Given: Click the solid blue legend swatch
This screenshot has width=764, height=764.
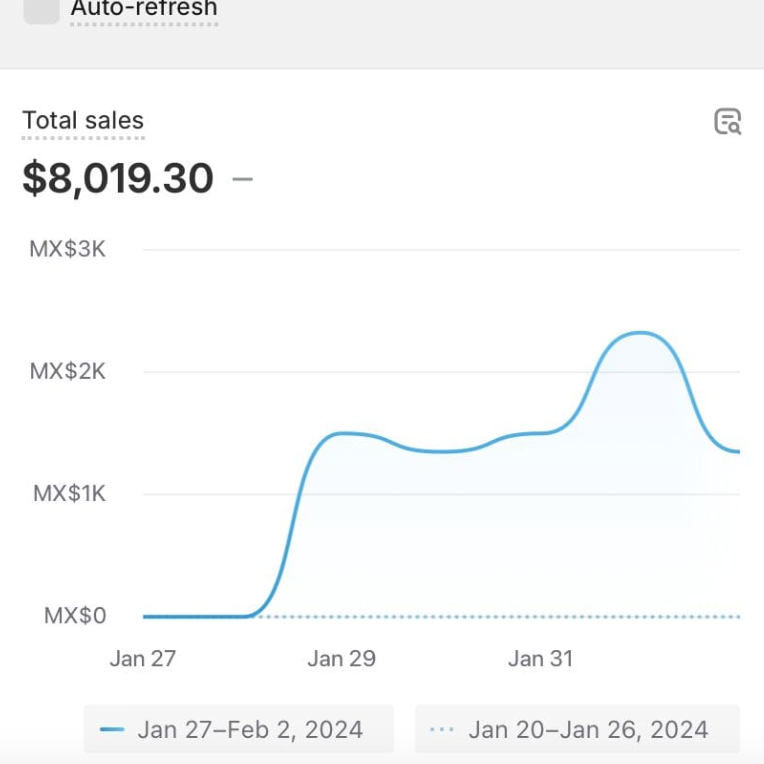Looking at the screenshot, I should [x=112, y=729].
